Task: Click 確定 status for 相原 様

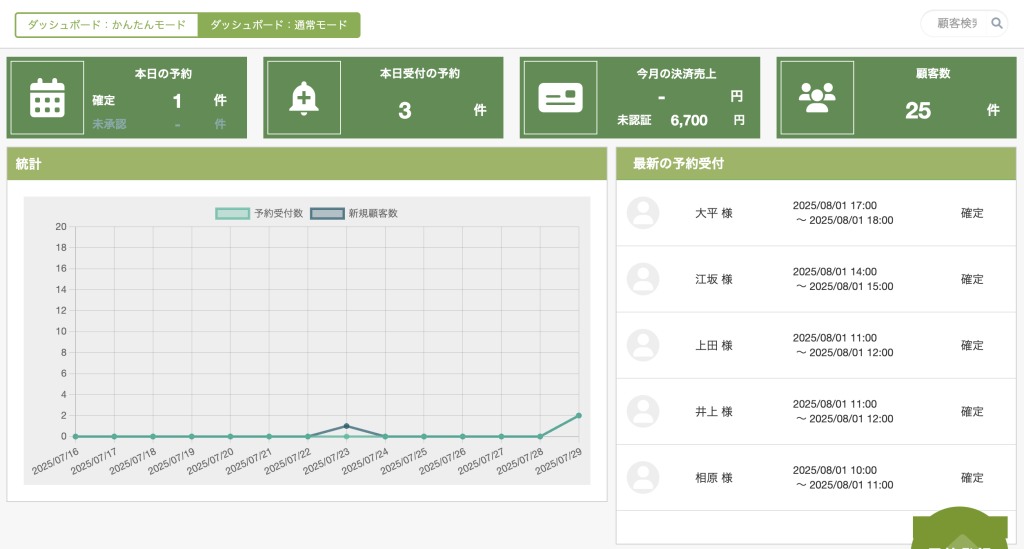Action: point(972,478)
